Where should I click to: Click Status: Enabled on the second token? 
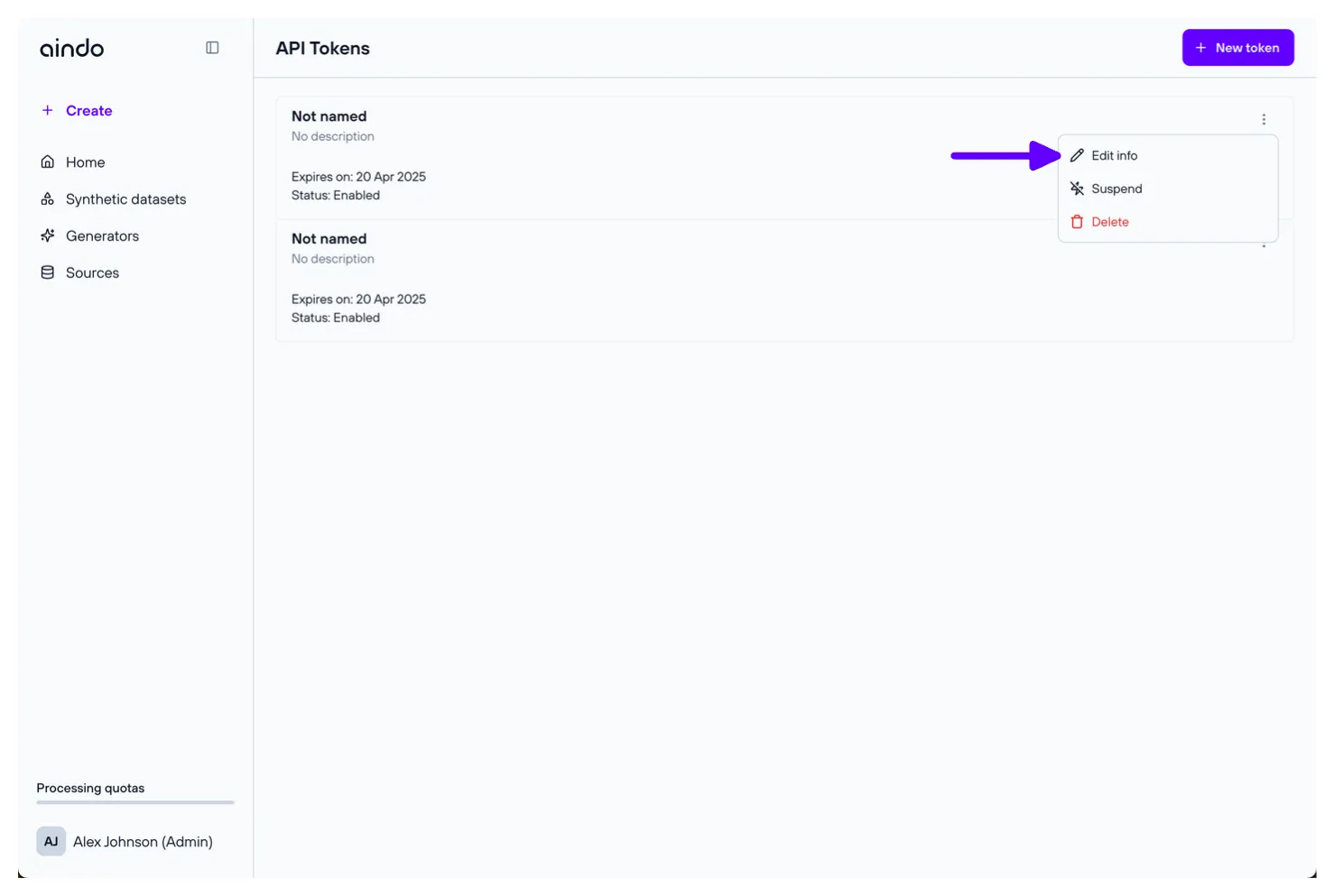[336, 318]
